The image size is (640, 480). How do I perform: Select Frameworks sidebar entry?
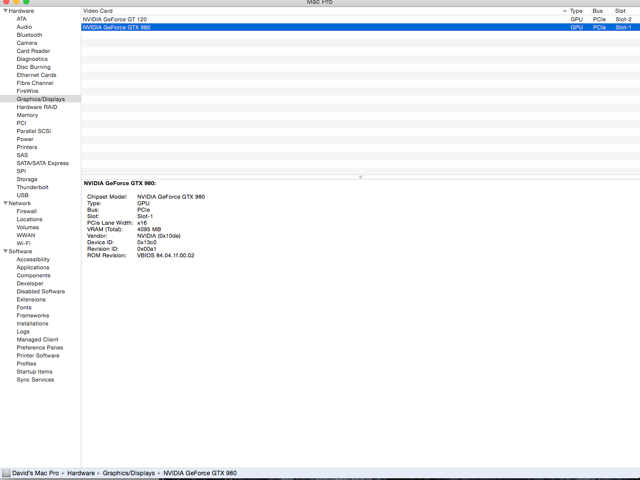pos(33,316)
